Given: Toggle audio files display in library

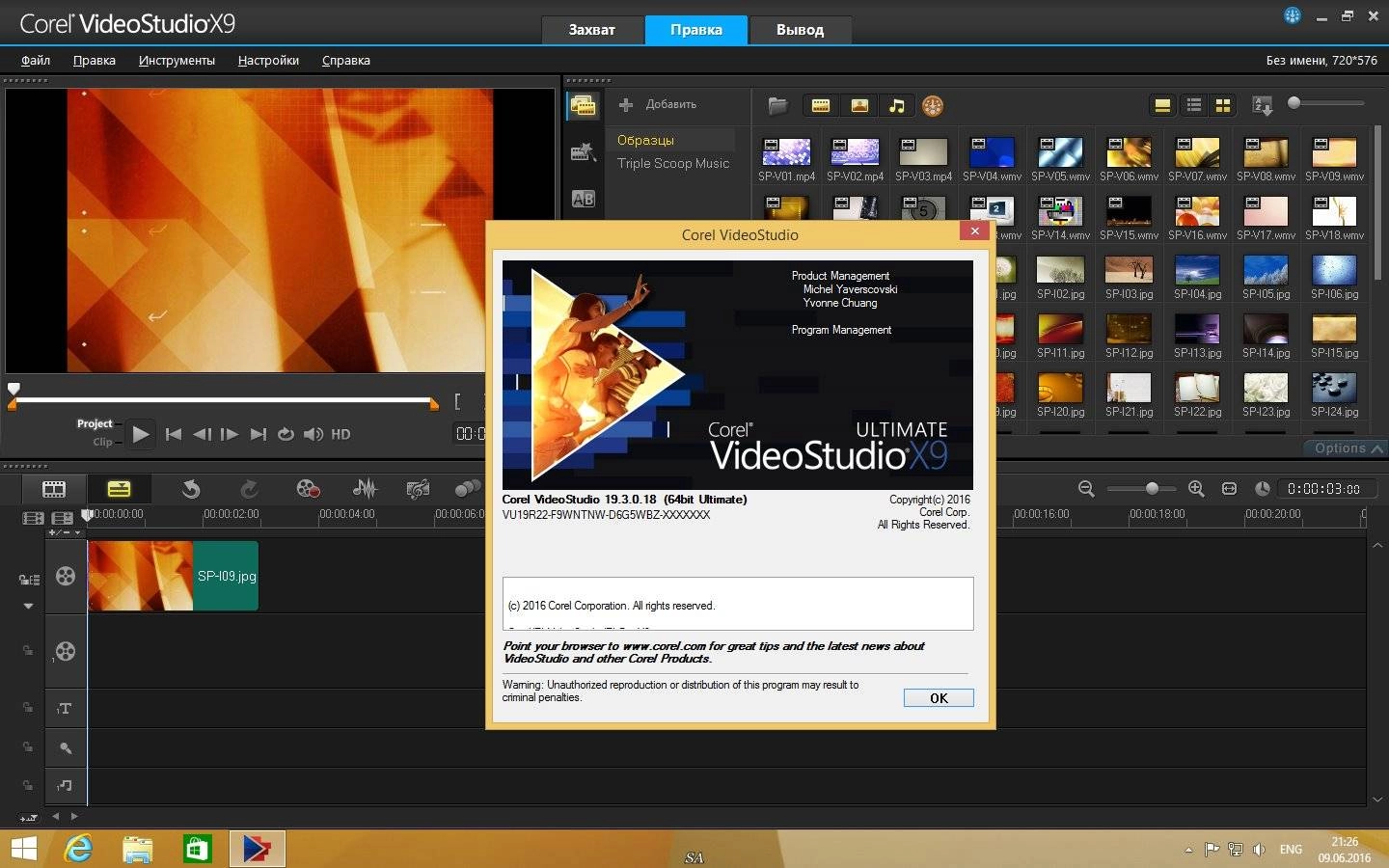Looking at the screenshot, I should pos(897,106).
